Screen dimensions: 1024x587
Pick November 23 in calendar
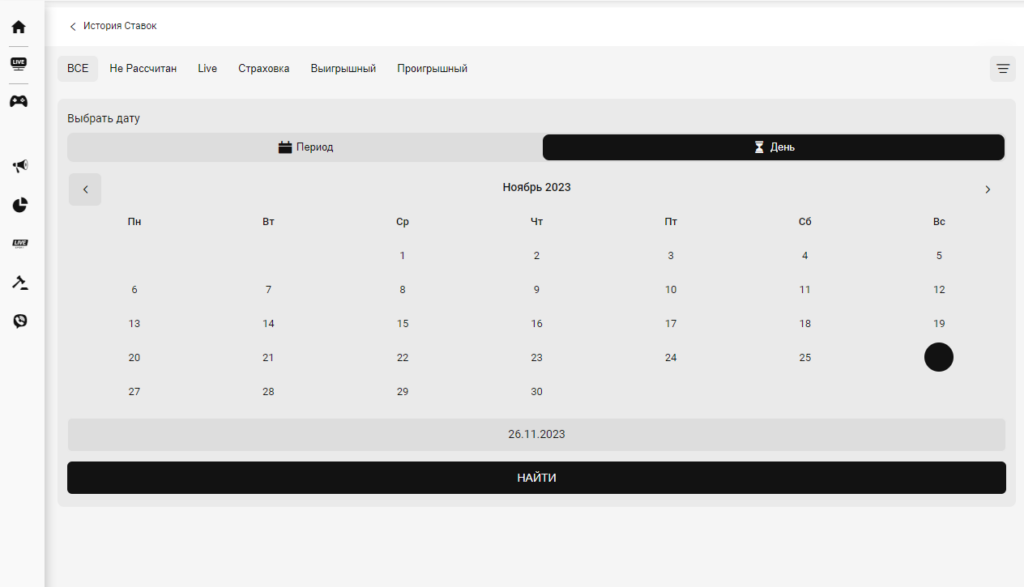click(536, 357)
